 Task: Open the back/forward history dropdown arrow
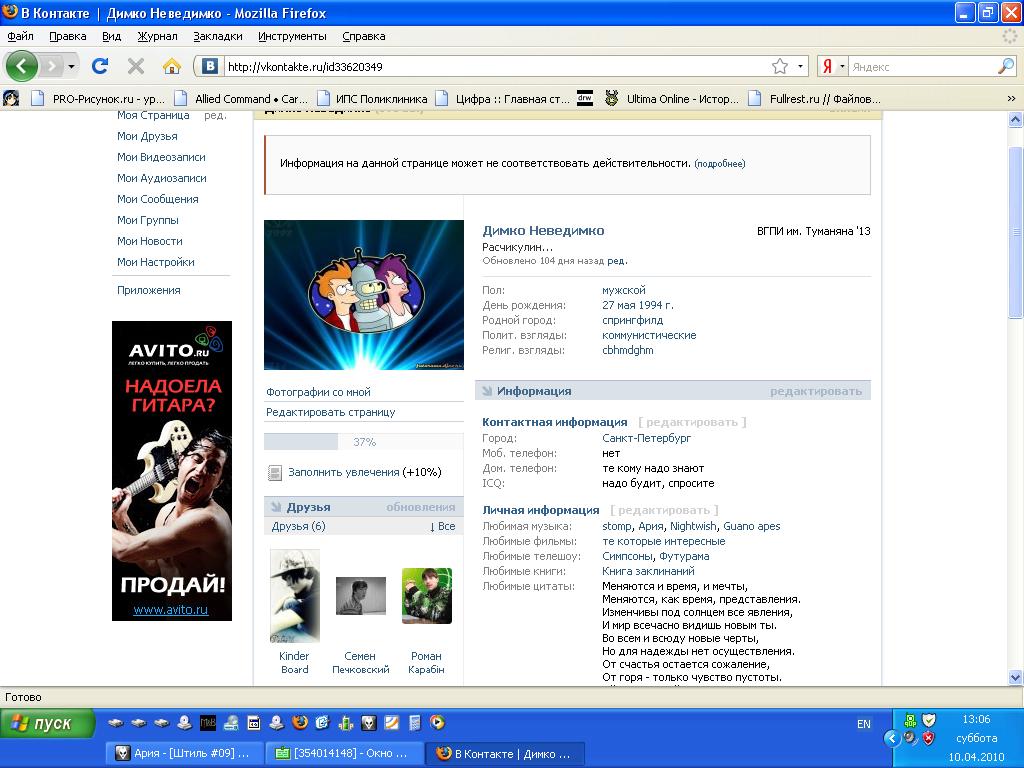71,66
